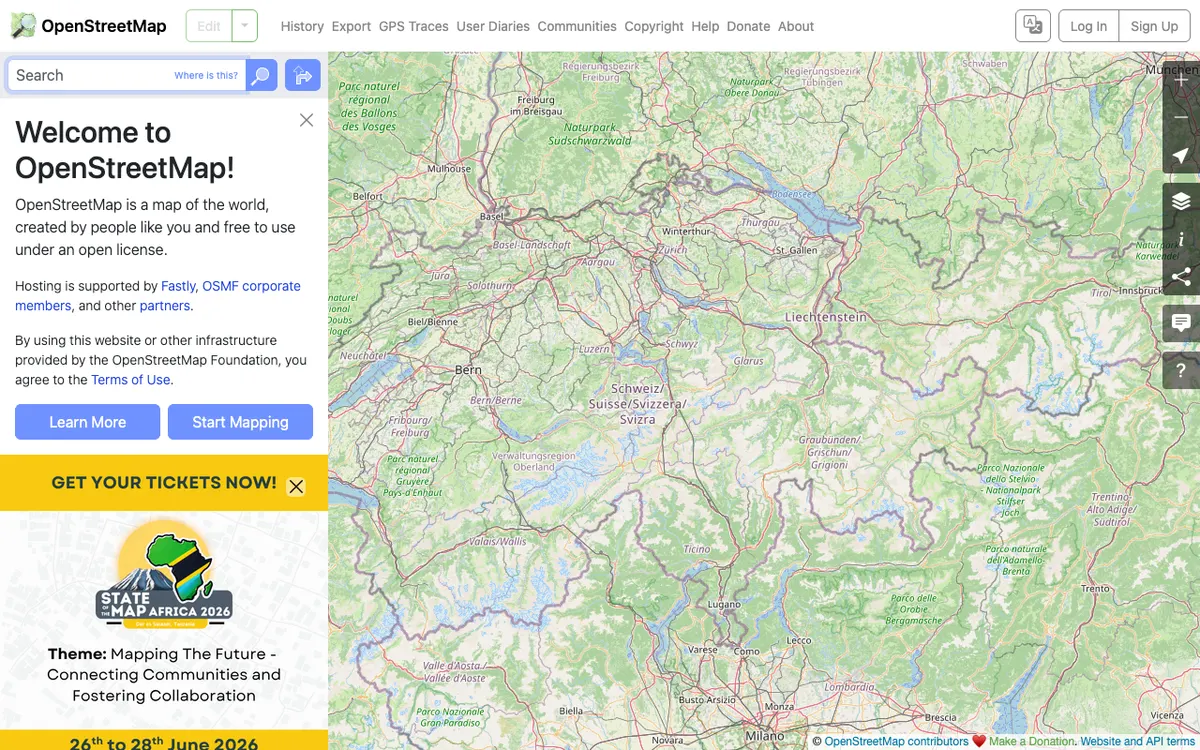Click the Milano label on map
1200x750 pixels.
tap(765, 735)
